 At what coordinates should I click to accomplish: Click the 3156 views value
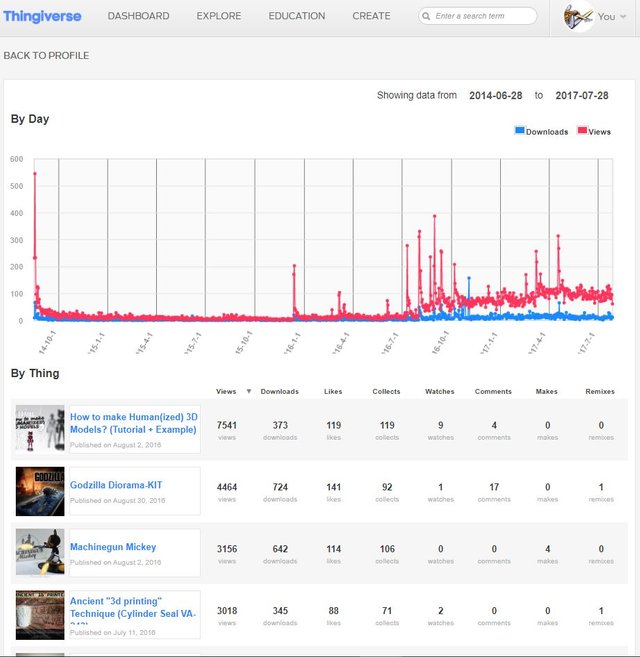pos(227,549)
